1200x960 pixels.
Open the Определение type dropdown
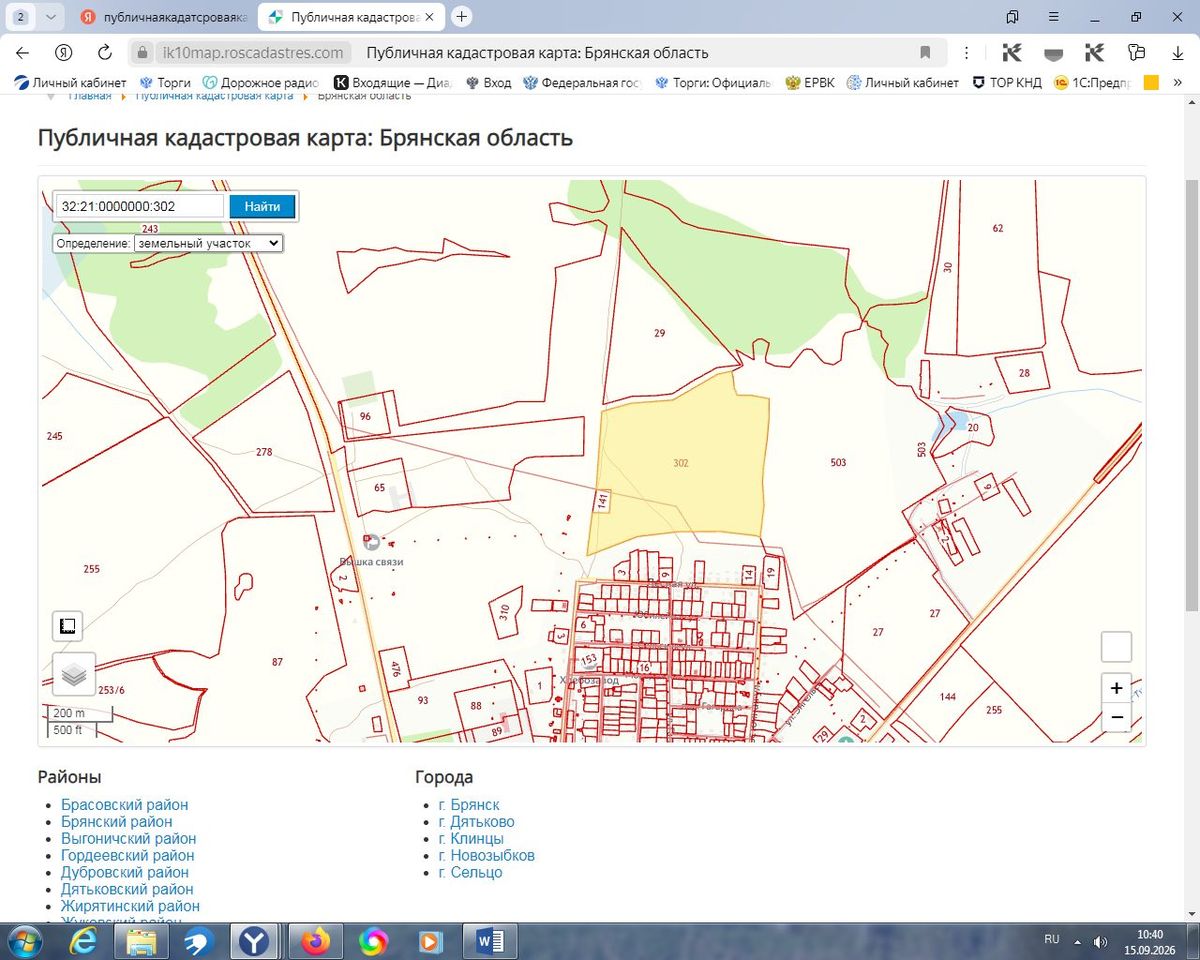click(208, 243)
